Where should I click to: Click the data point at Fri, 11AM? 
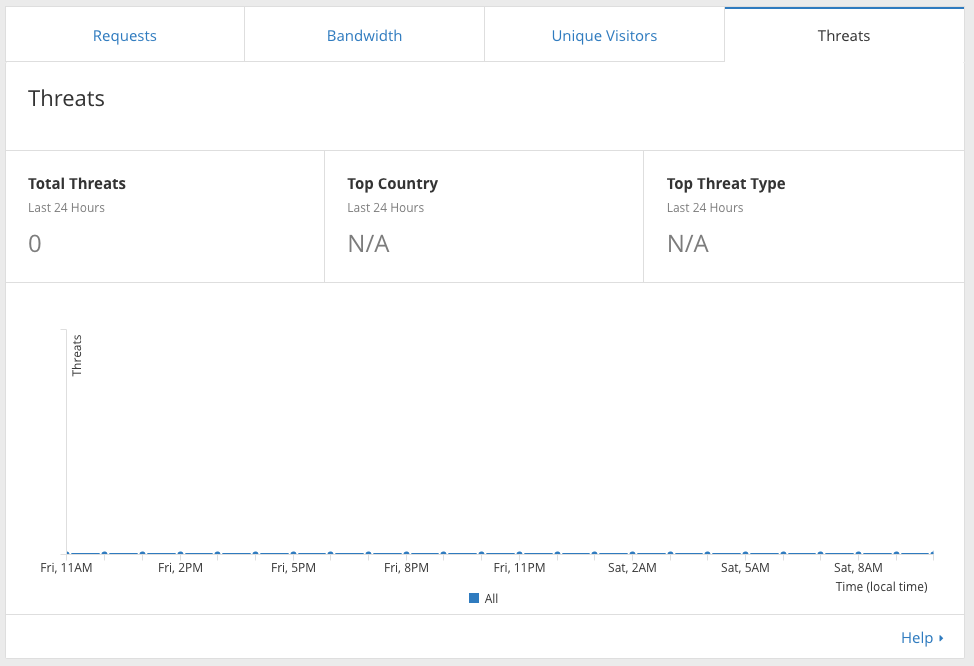click(67, 553)
